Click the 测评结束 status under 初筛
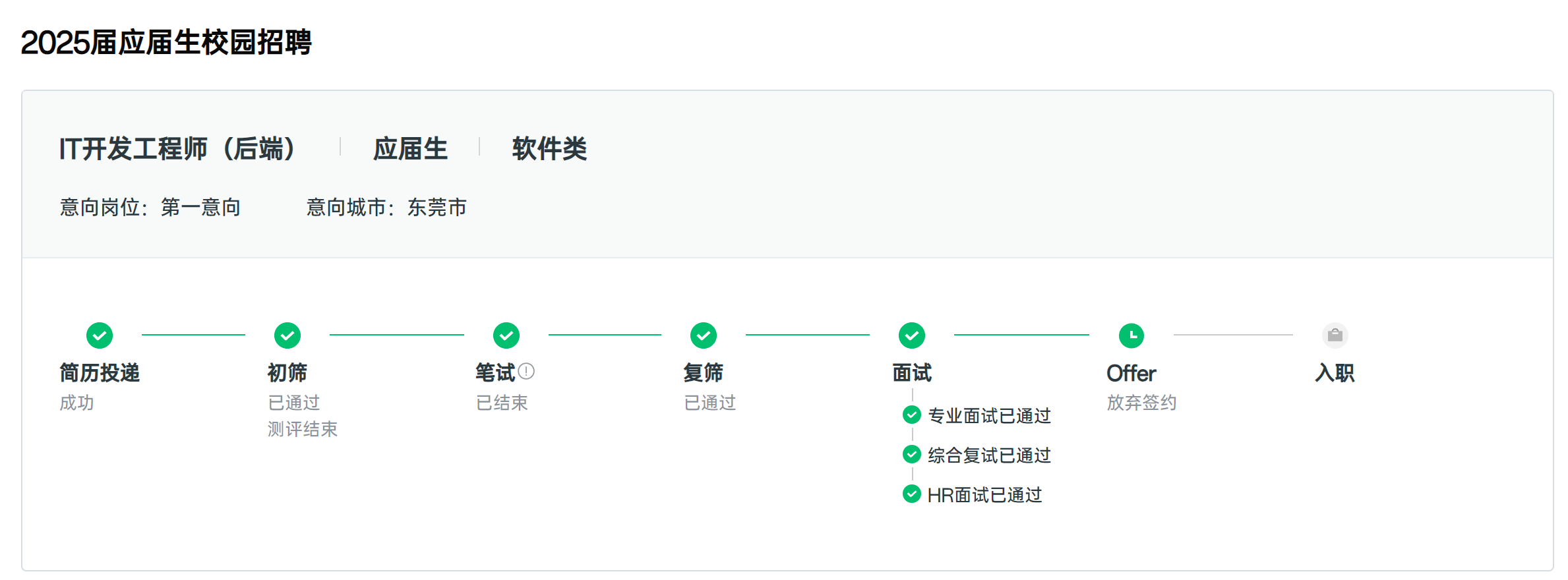1568x580 pixels. point(303,429)
